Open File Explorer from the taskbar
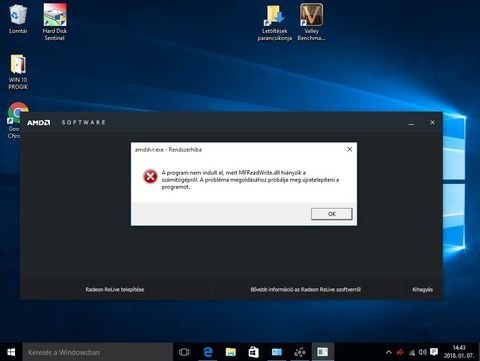Screen dimensions: 480x361 pyautogui.click(x=231, y=352)
